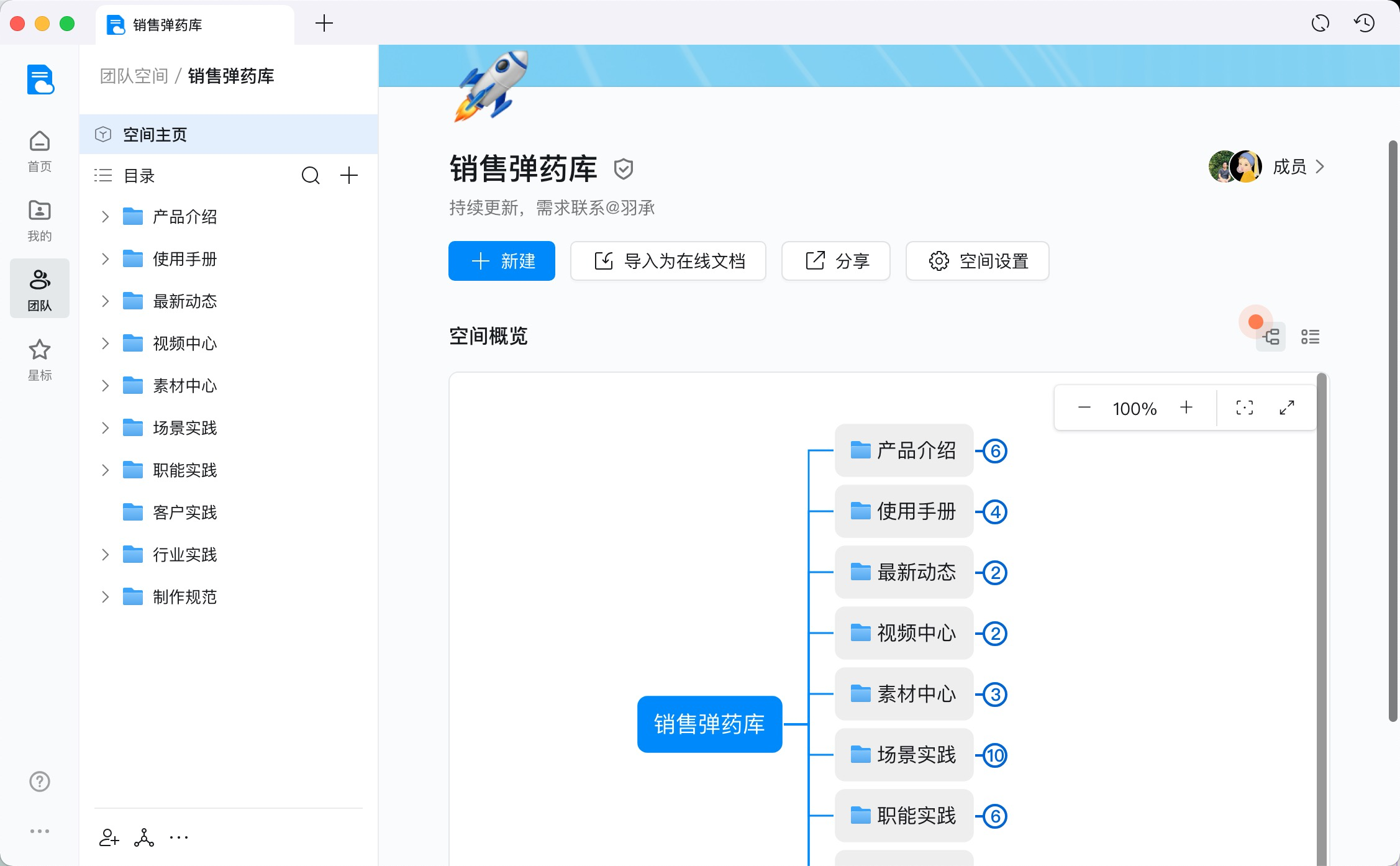Expand the 视频中心 tree item
This screenshot has width=1400, height=866.
[x=104, y=343]
